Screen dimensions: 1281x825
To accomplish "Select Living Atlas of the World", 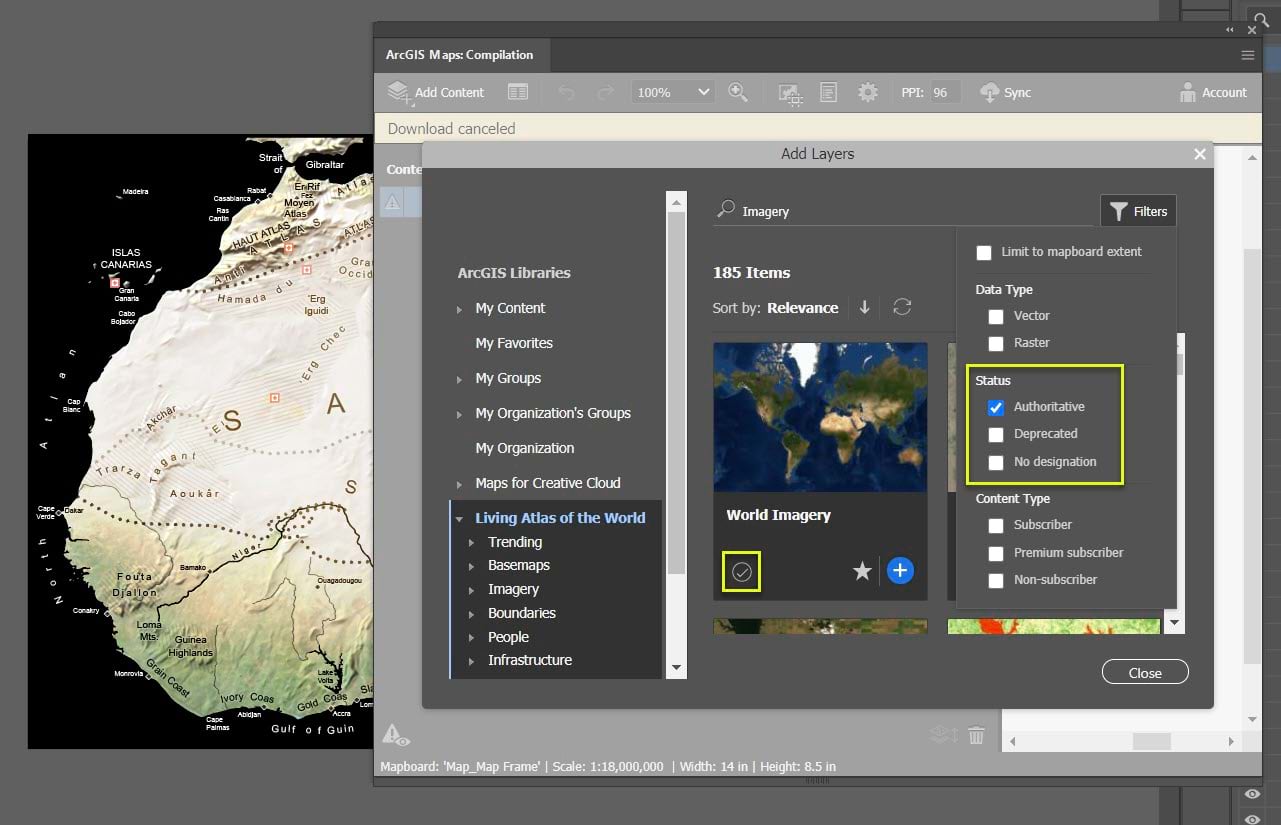I will [x=560, y=517].
